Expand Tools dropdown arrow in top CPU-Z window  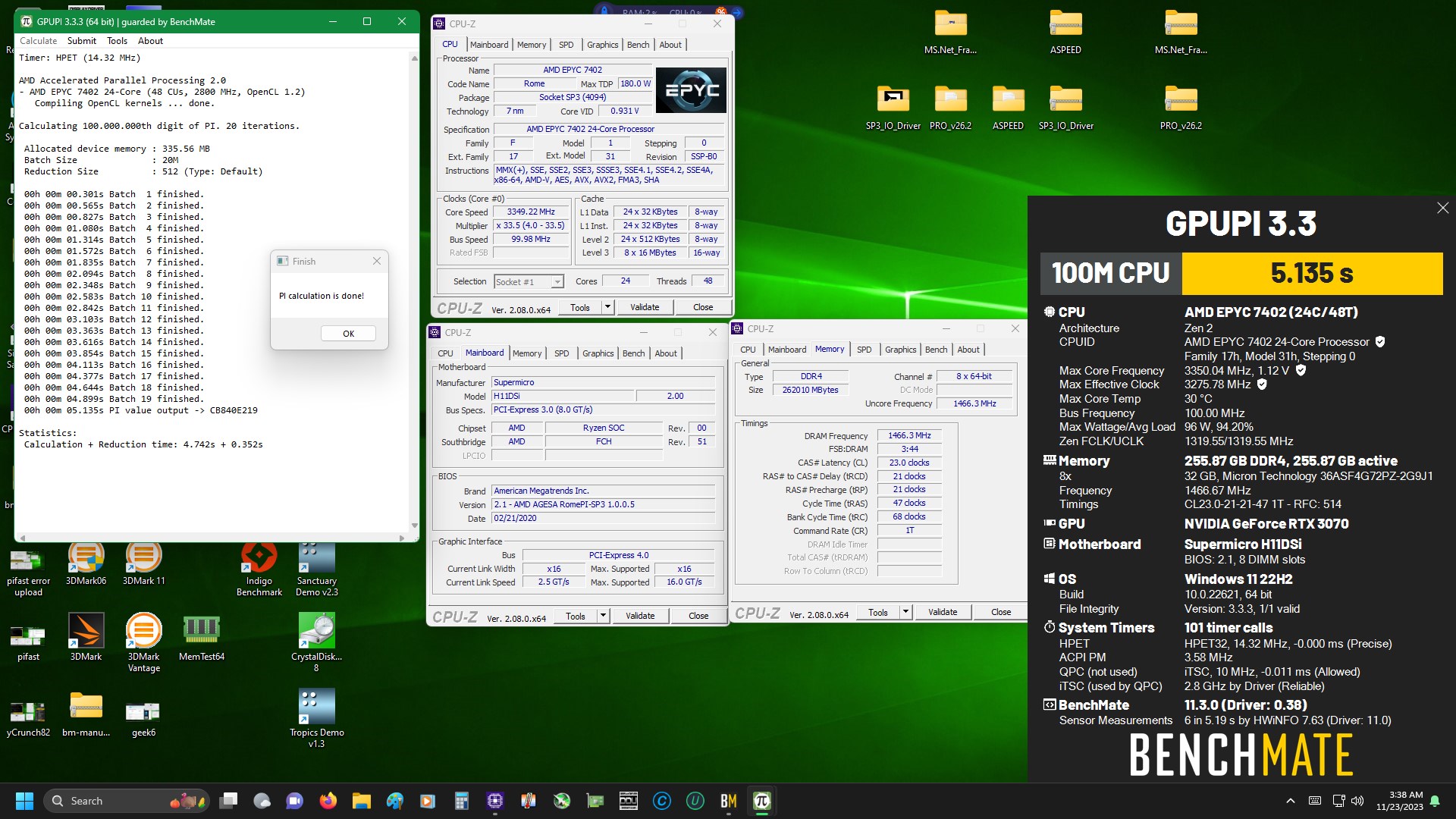(607, 307)
